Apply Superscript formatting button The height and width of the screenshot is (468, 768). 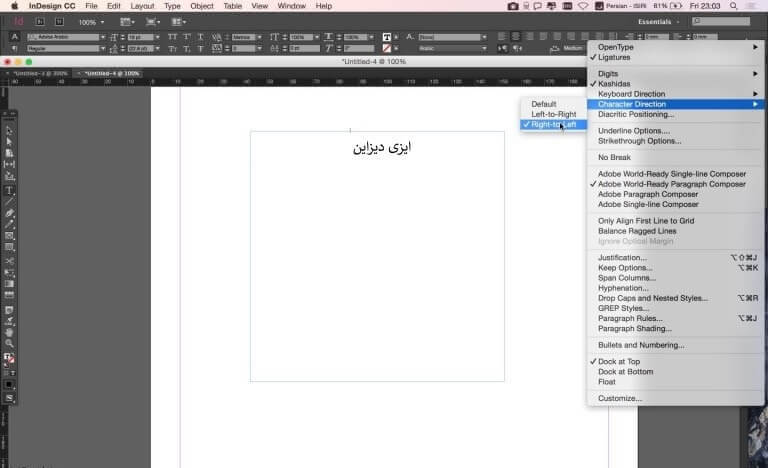pyautogui.click(x=187, y=37)
